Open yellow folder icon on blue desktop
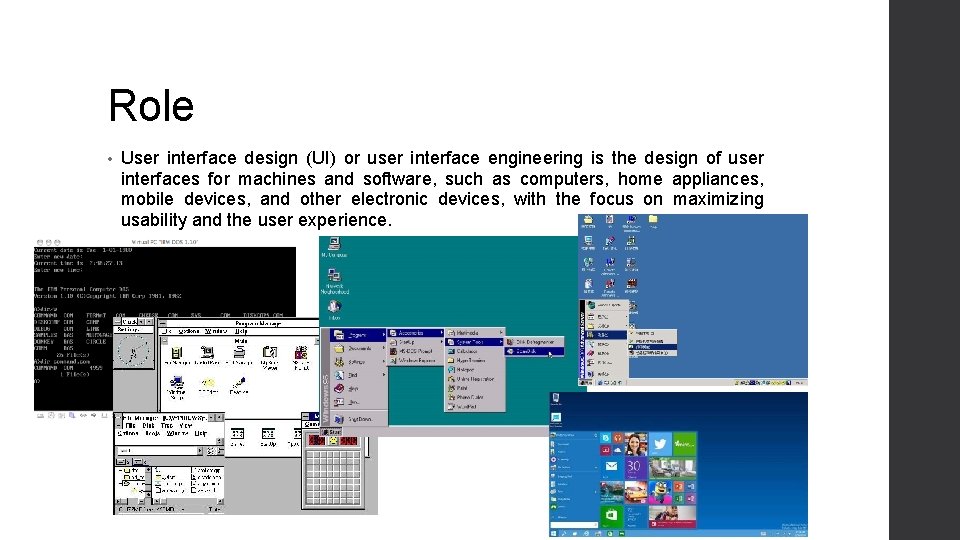 [653, 221]
